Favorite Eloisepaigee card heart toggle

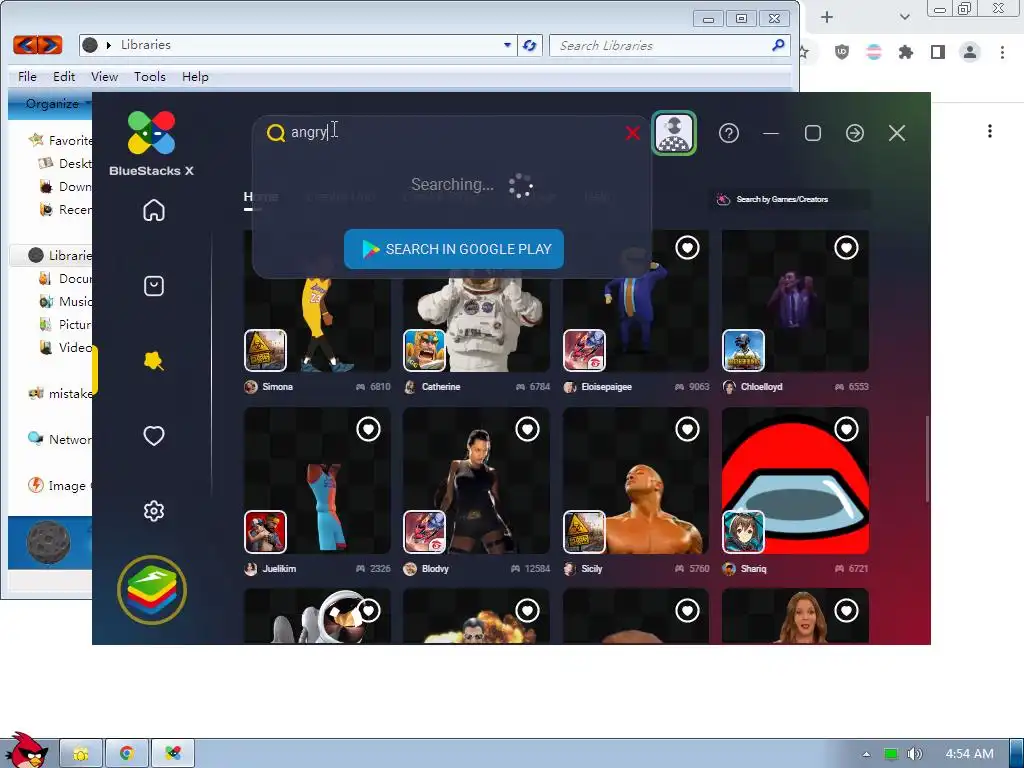[x=687, y=248]
